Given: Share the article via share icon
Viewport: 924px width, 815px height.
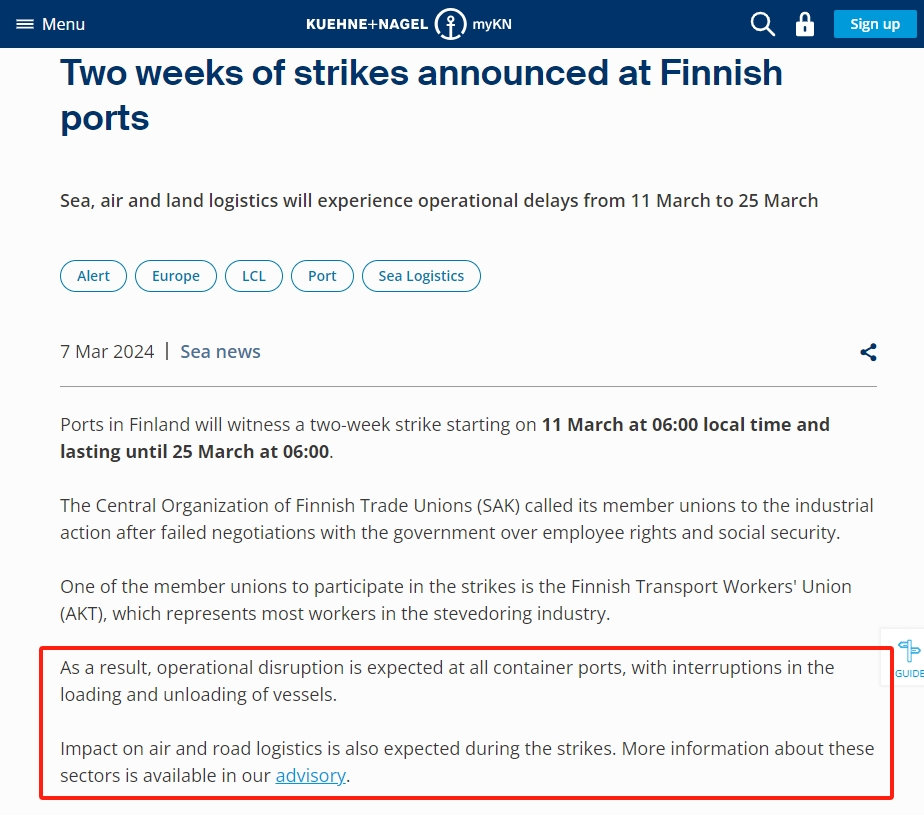Looking at the screenshot, I should [x=868, y=352].
